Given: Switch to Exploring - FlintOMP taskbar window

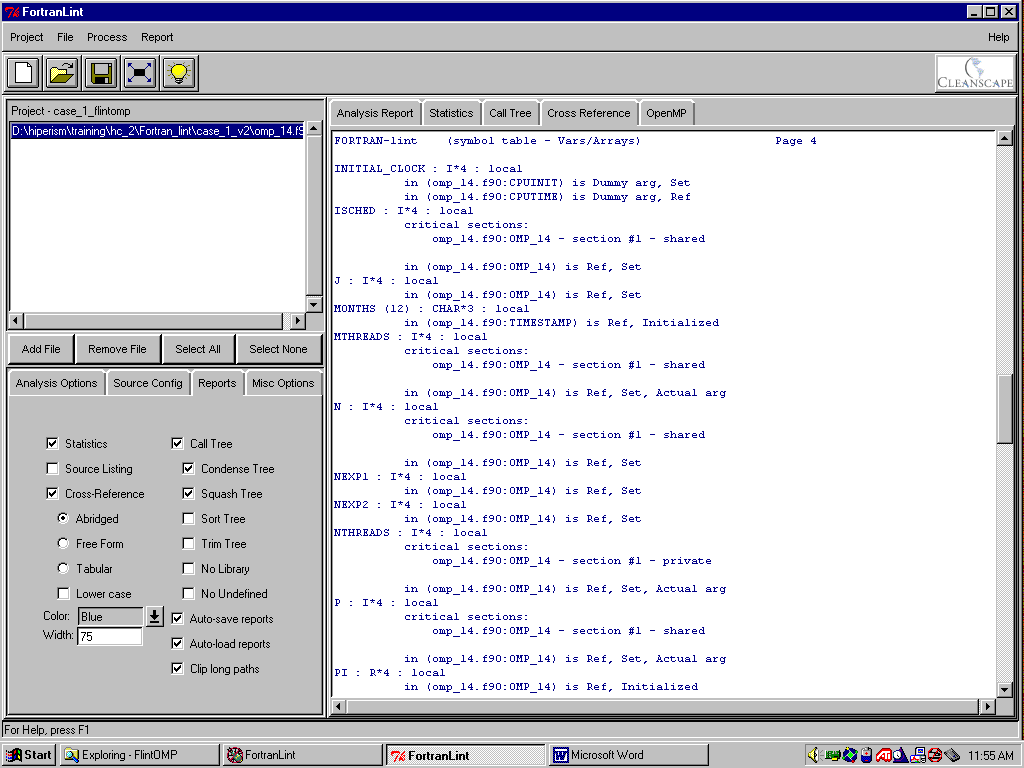Looking at the screenshot, I should [x=139, y=755].
